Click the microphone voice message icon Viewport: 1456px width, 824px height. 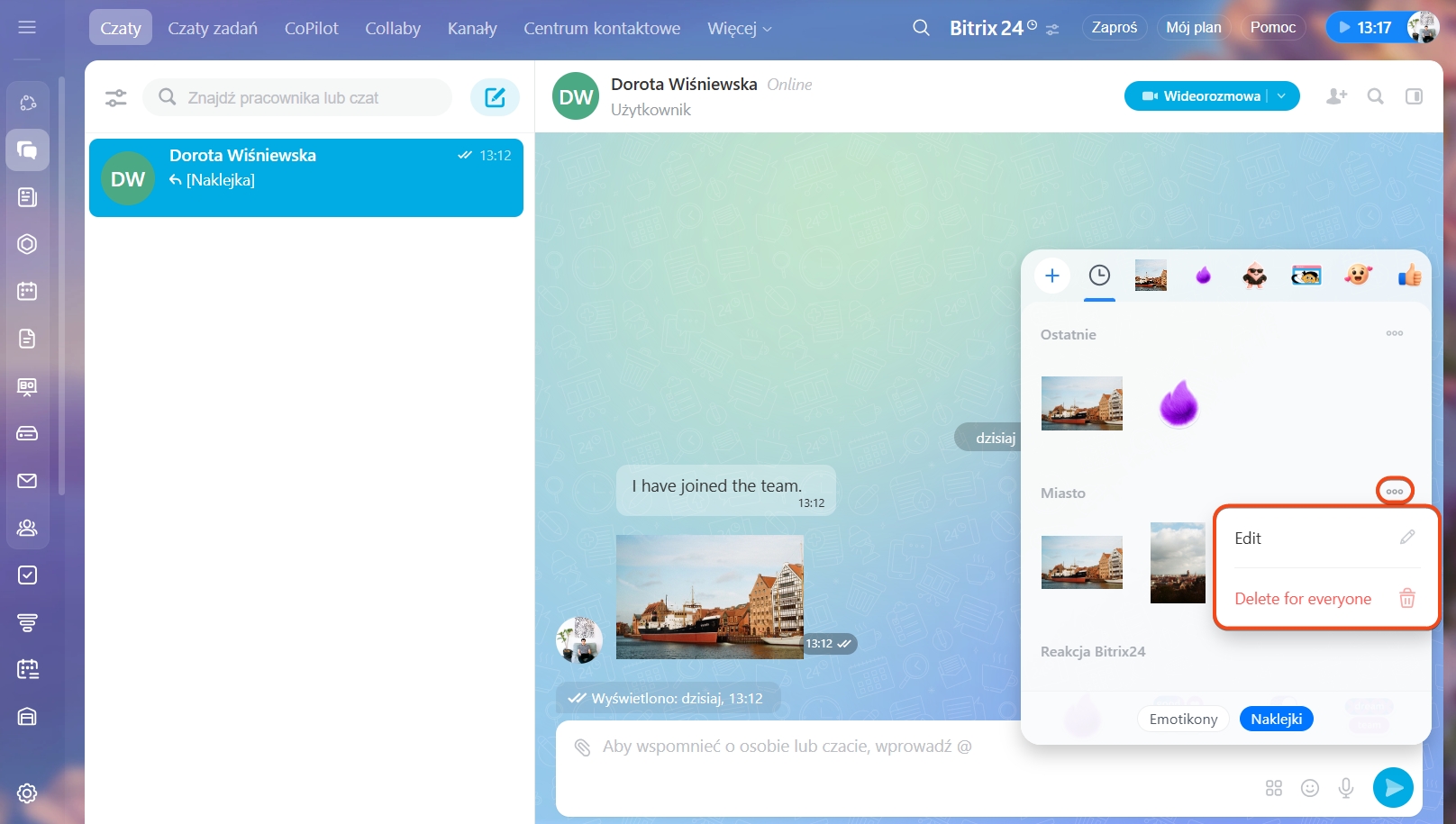pos(1345,788)
